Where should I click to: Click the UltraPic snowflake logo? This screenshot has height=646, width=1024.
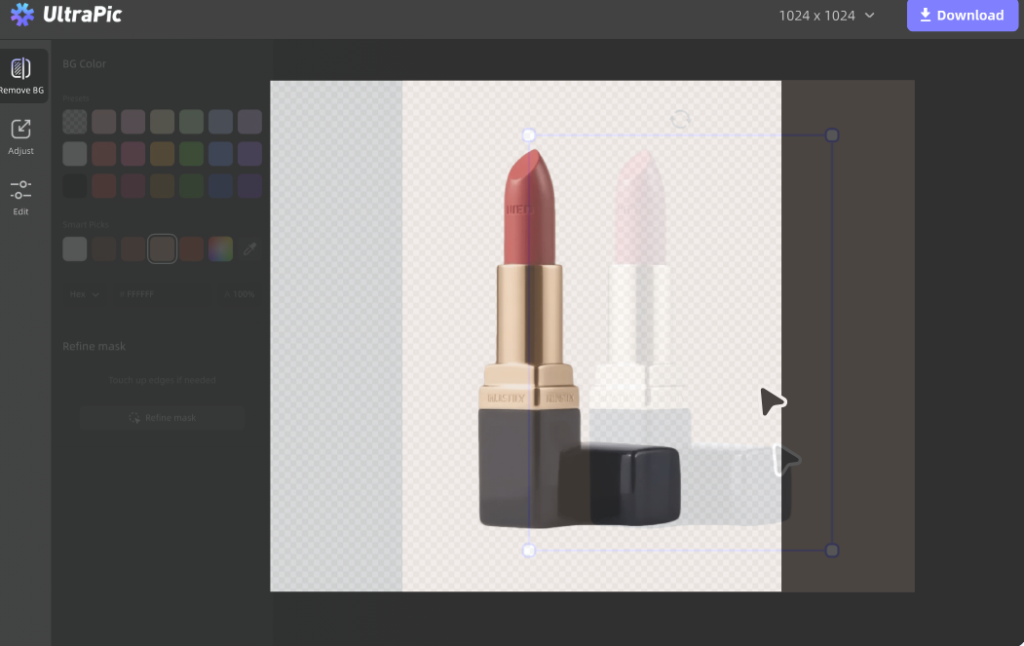point(22,14)
